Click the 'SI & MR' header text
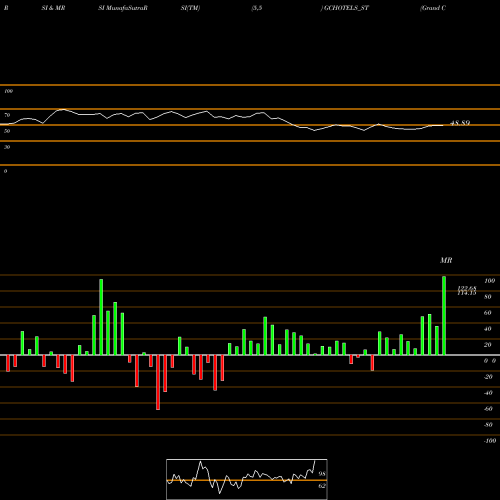This screenshot has width=500, height=500. 53,8
